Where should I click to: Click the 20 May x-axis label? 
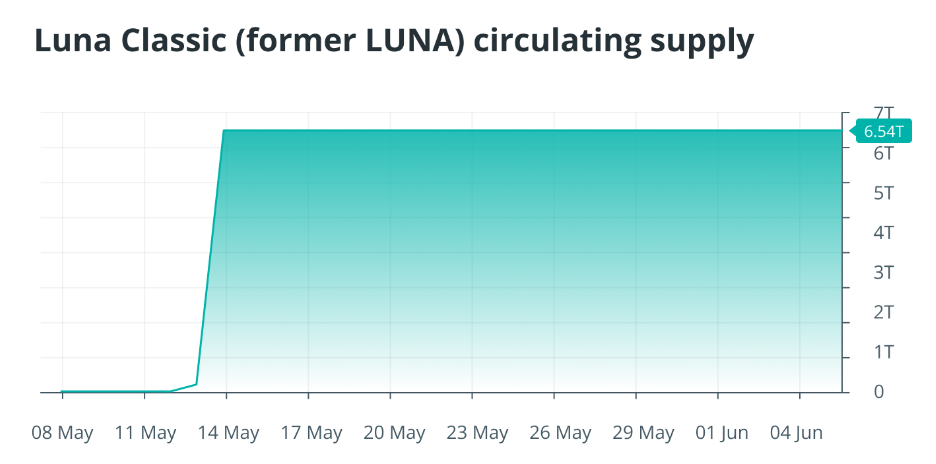click(393, 433)
